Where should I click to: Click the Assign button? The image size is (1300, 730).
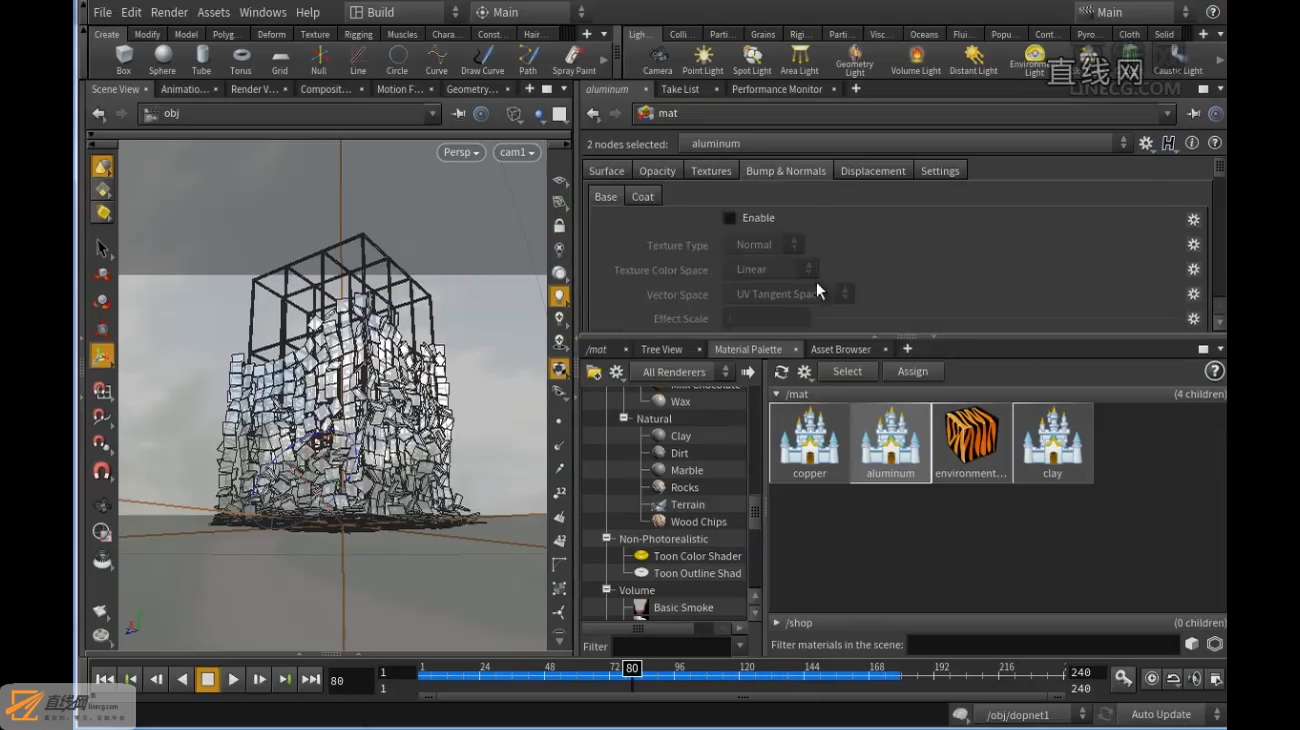tap(912, 372)
